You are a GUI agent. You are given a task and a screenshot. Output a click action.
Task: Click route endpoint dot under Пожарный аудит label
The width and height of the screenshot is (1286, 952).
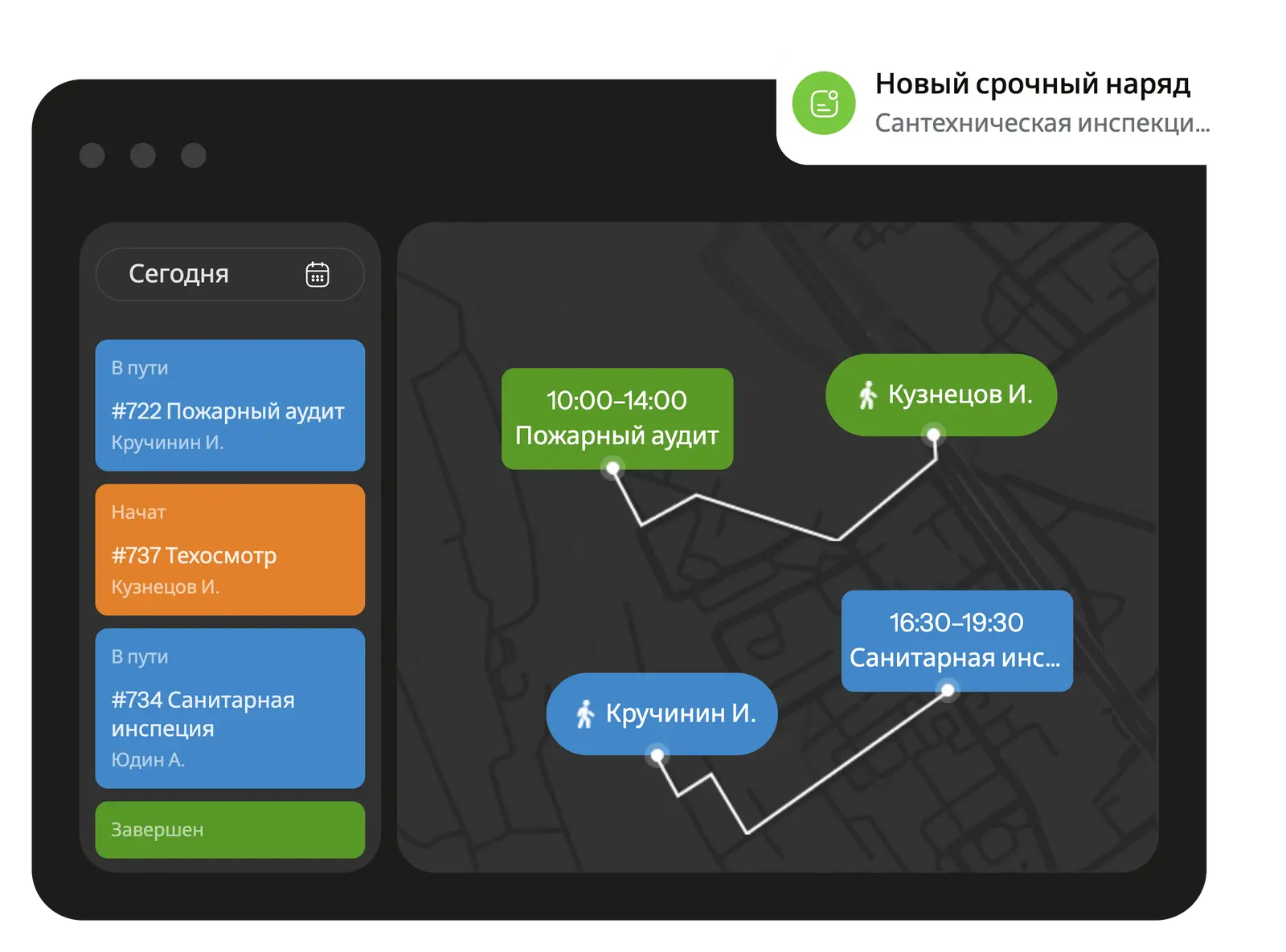coord(612,468)
